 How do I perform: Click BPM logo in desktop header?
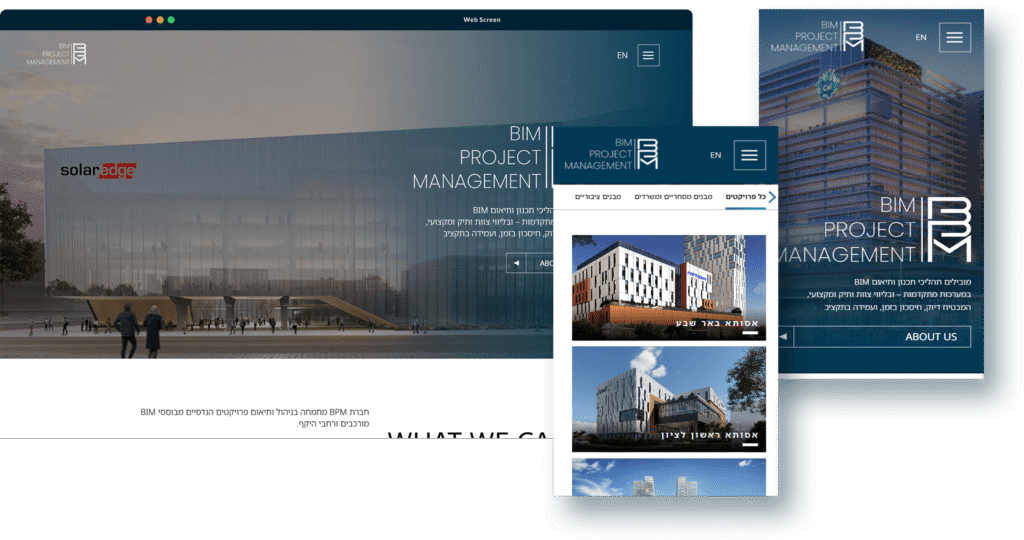tap(57, 54)
